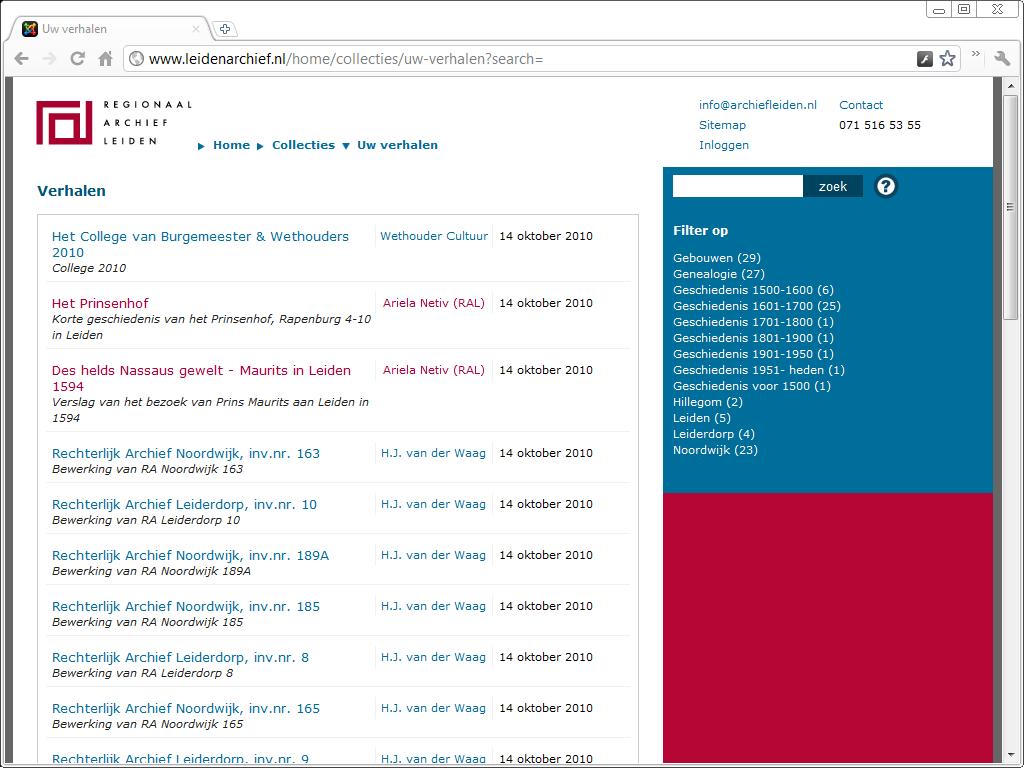1024x768 pixels.
Task: Click date 14 oktober 2010 on Het Prinsenhof row
Action: (546, 303)
